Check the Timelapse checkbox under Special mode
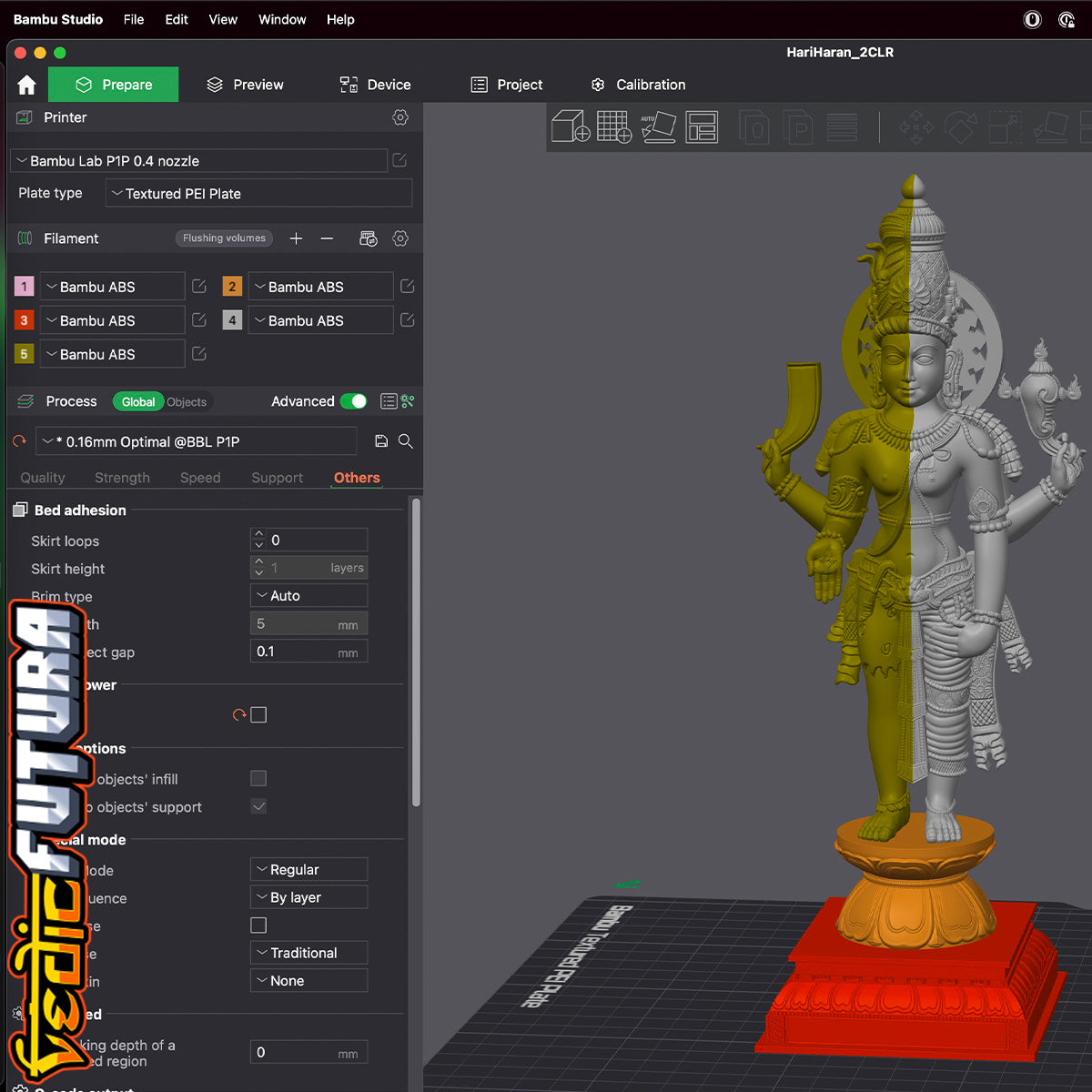Image resolution: width=1092 pixels, height=1092 pixels. tap(258, 925)
